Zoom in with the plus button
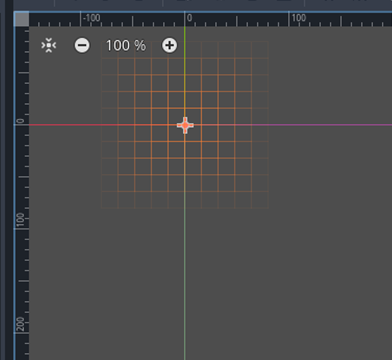The image size is (392, 360). 169,45
